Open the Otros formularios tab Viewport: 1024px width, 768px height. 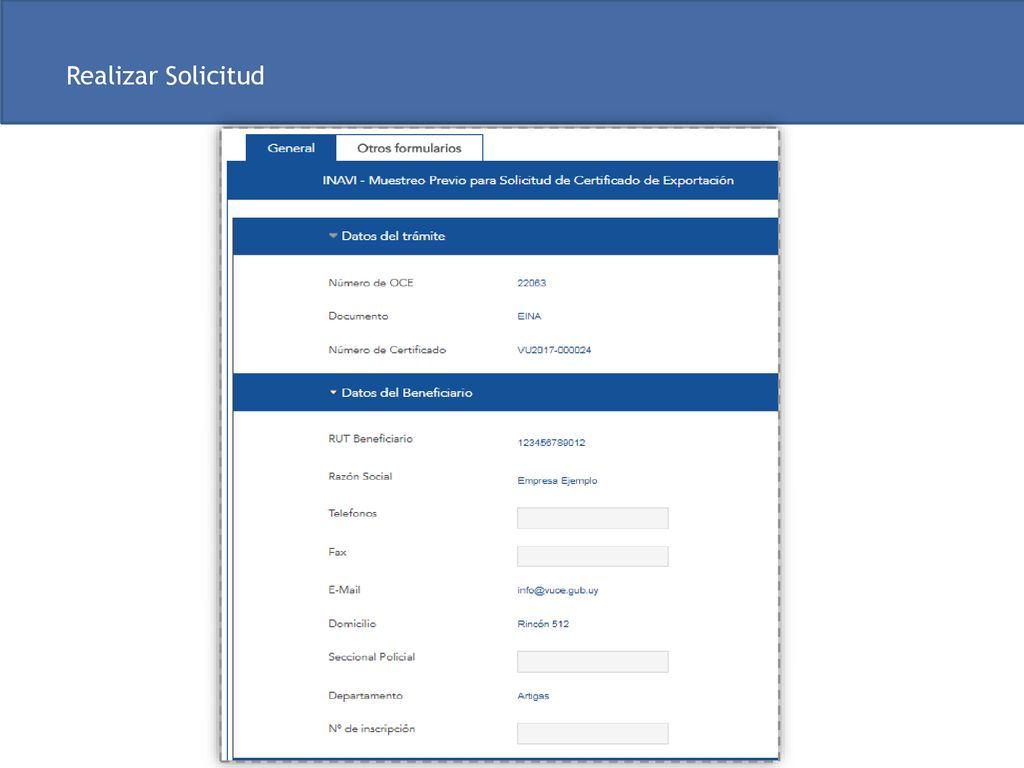tap(409, 148)
